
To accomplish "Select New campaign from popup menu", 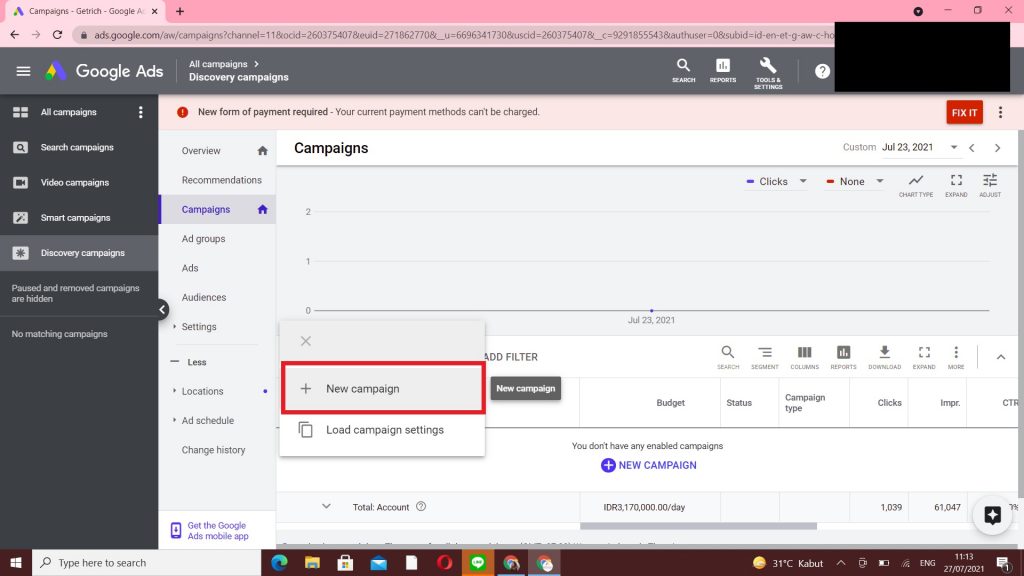I will pyautogui.click(x=381, y=389).
